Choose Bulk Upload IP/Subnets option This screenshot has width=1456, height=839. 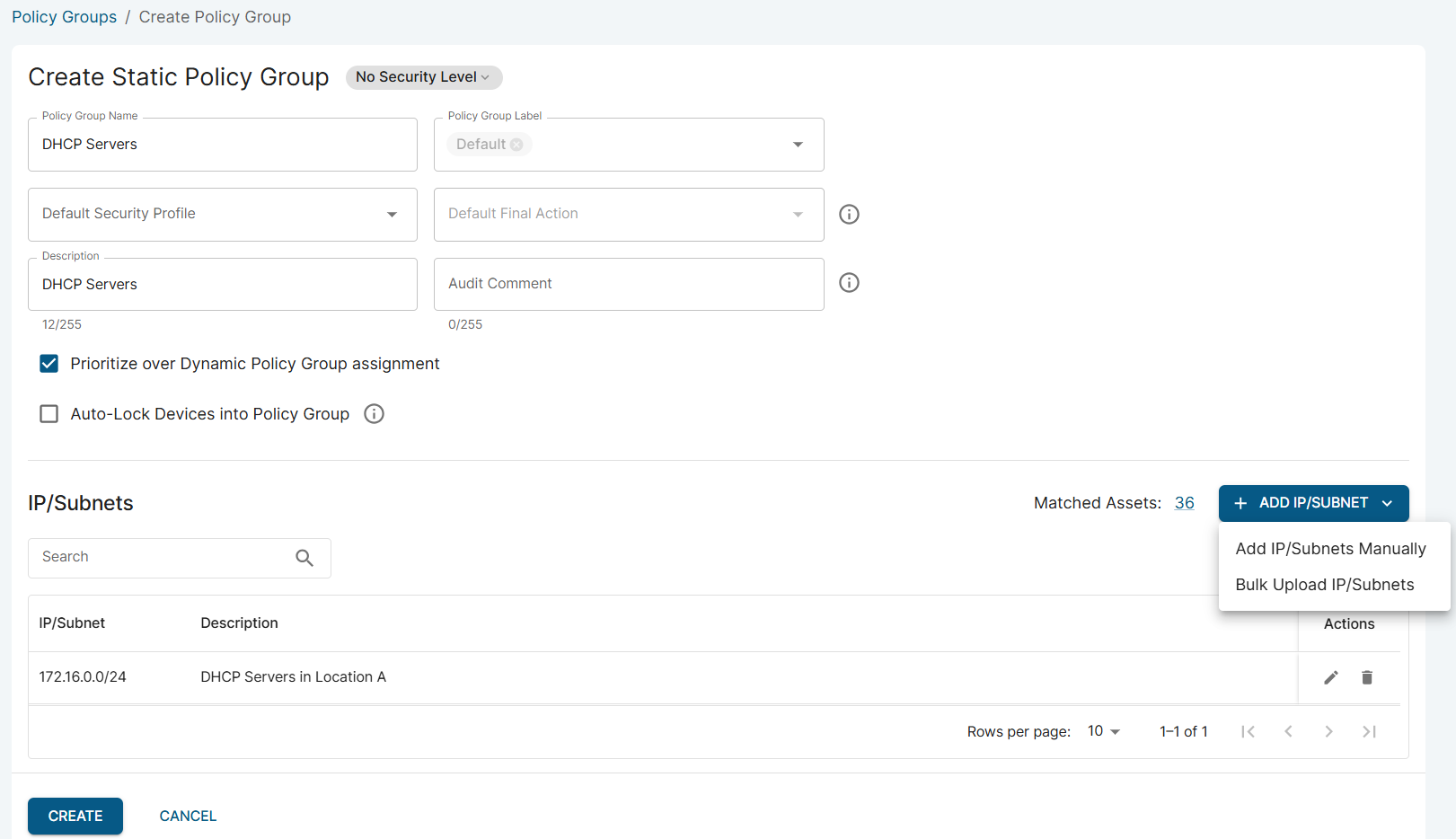click(1324, 585)
